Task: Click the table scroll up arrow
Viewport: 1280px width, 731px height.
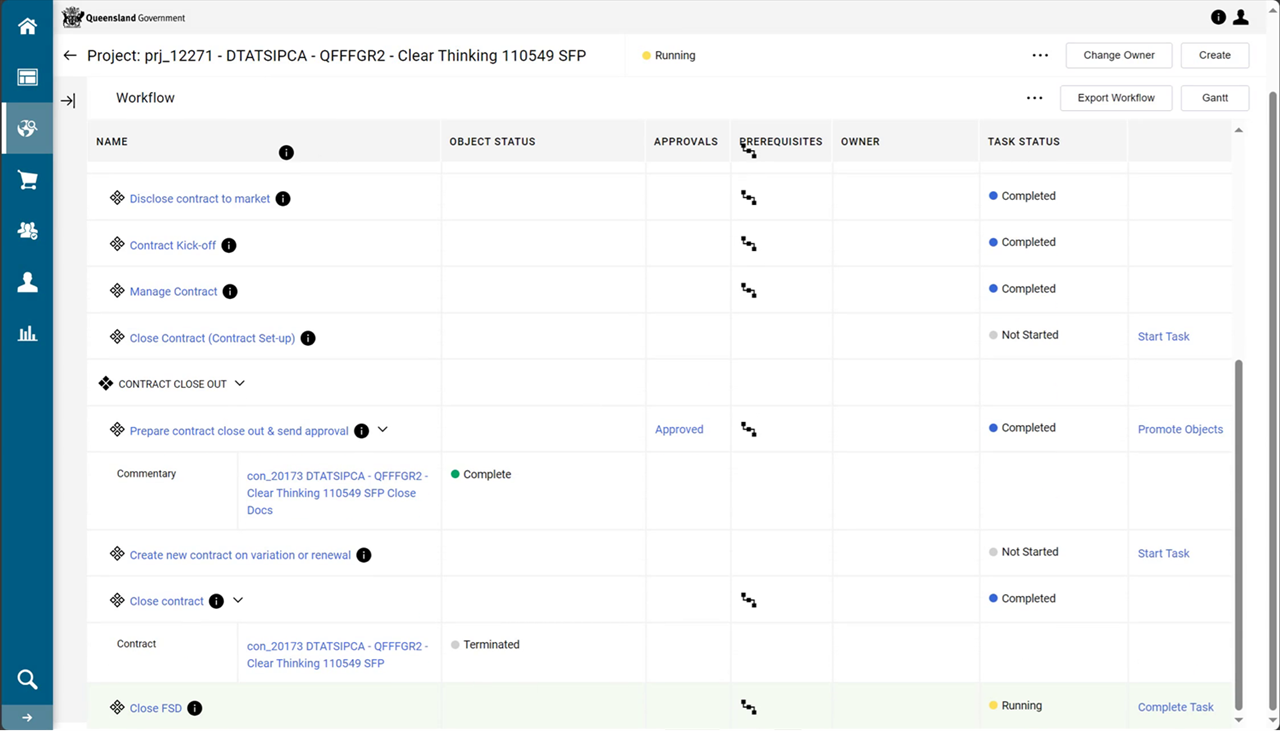Action: [x=1239, y=131]
